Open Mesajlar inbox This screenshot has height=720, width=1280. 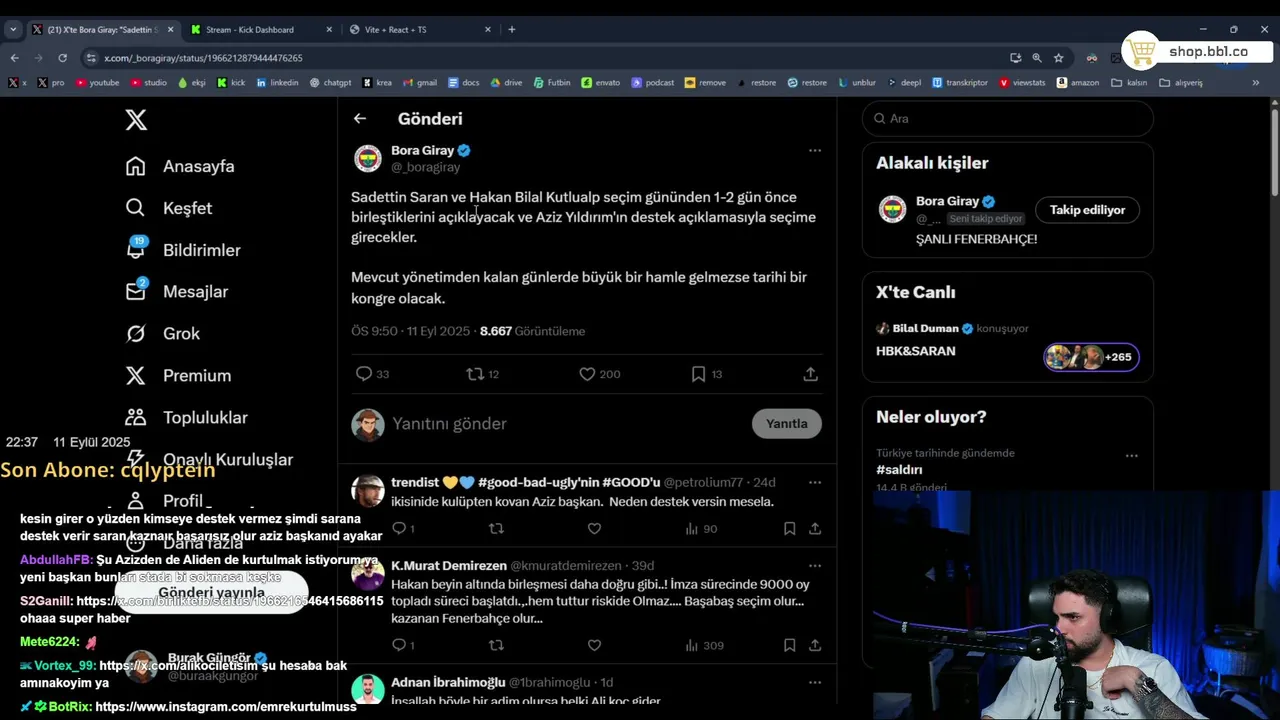tap(177, 292)
